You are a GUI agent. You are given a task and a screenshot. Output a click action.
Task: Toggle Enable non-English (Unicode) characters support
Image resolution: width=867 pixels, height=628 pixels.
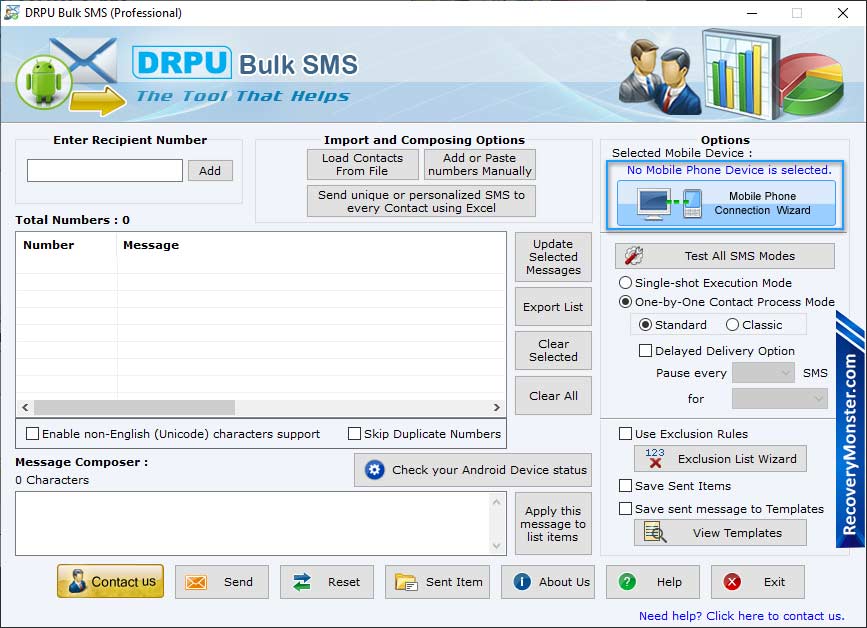click(33, 433)
